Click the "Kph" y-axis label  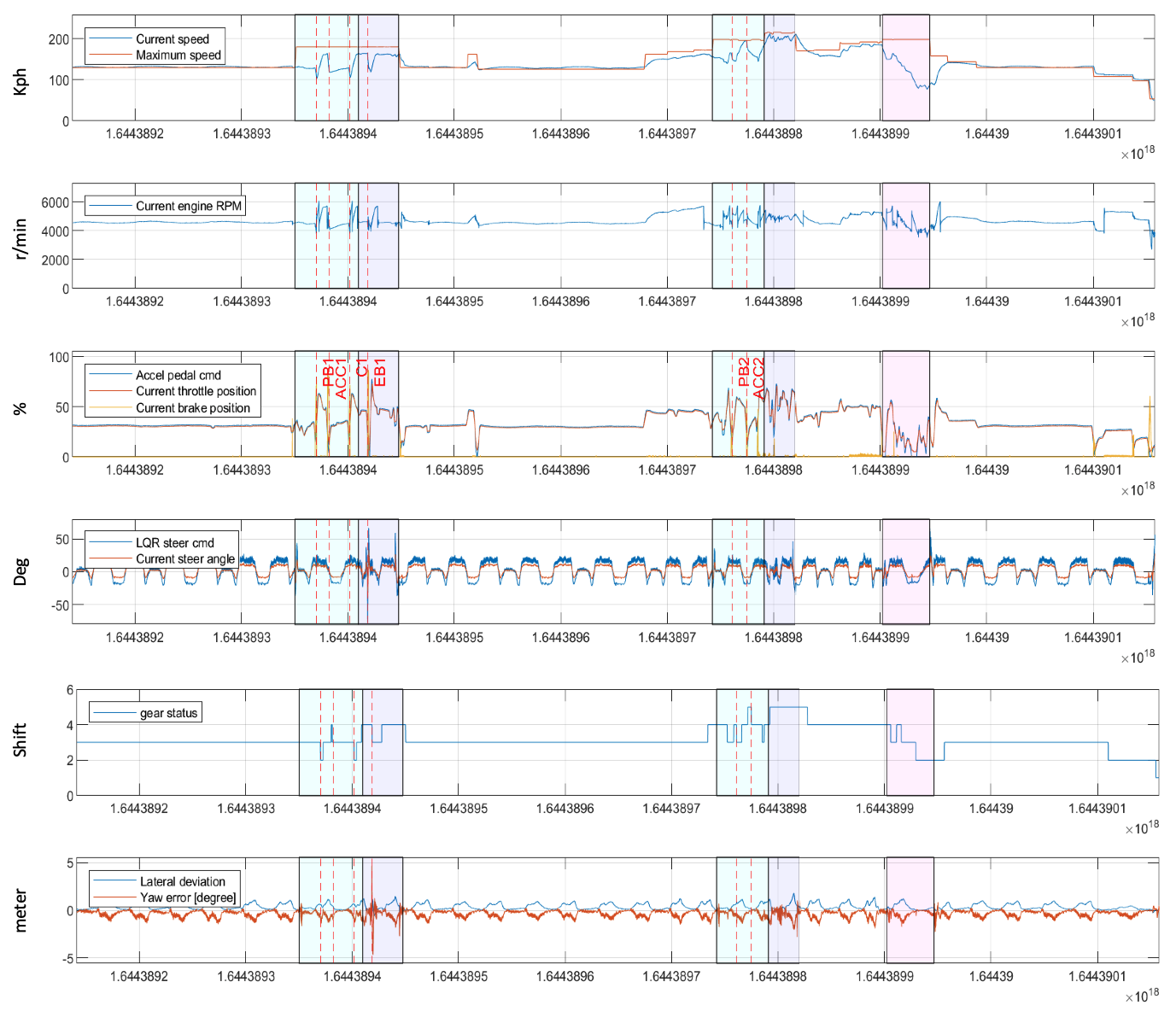coord(20,82)
